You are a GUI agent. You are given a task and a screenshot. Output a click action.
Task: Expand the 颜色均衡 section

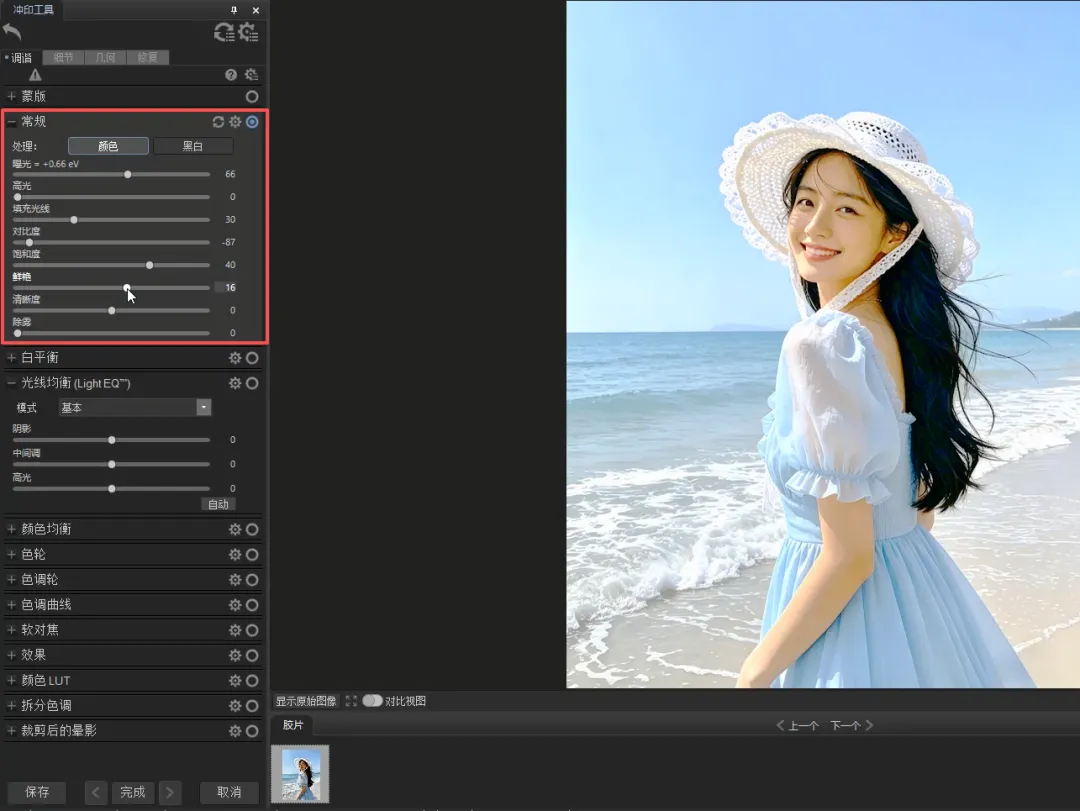click(x=11, y=529)
